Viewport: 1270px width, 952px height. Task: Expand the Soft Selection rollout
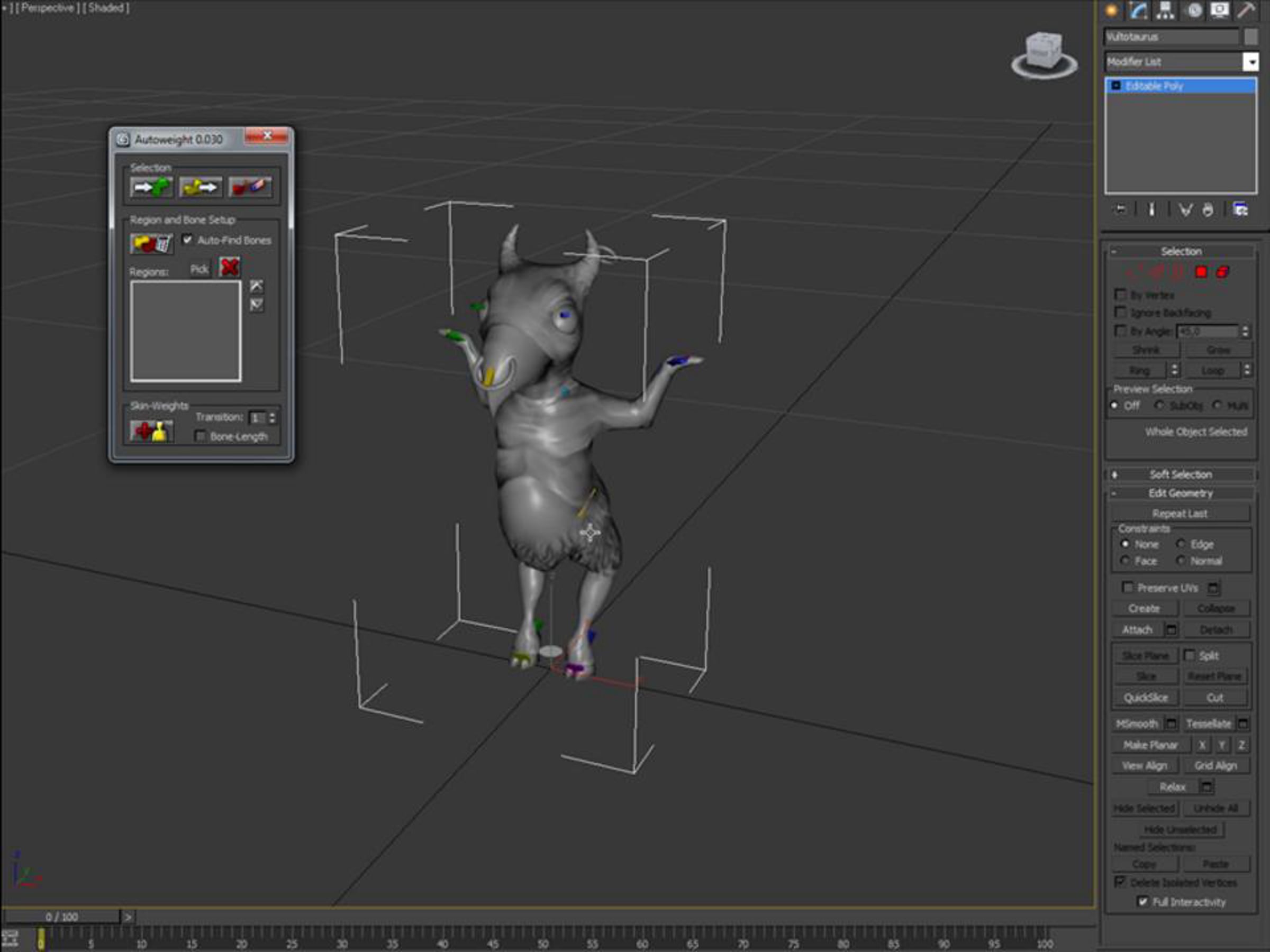click(x=1181, y=474)
